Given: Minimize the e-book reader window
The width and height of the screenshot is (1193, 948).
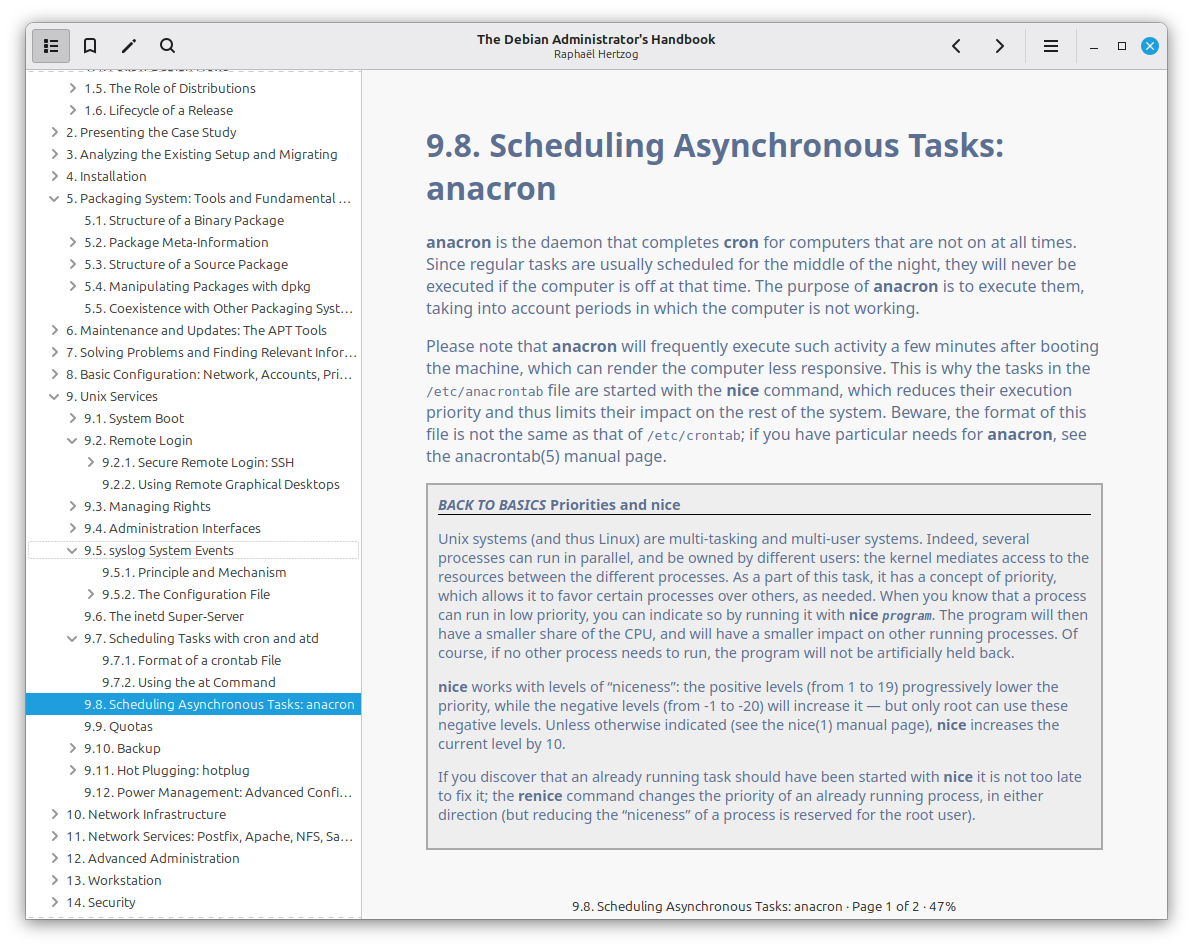Looking at the screenshot, I should pos(1093,46).
